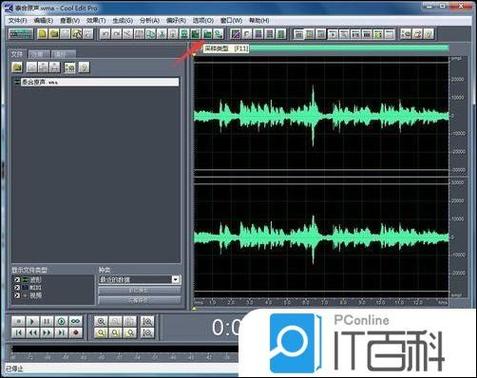Image resolution: width=477 pixels, height=378 pixels.
Task: Switch to the second tab of the left panel
Action: click(x=39, y=54)
